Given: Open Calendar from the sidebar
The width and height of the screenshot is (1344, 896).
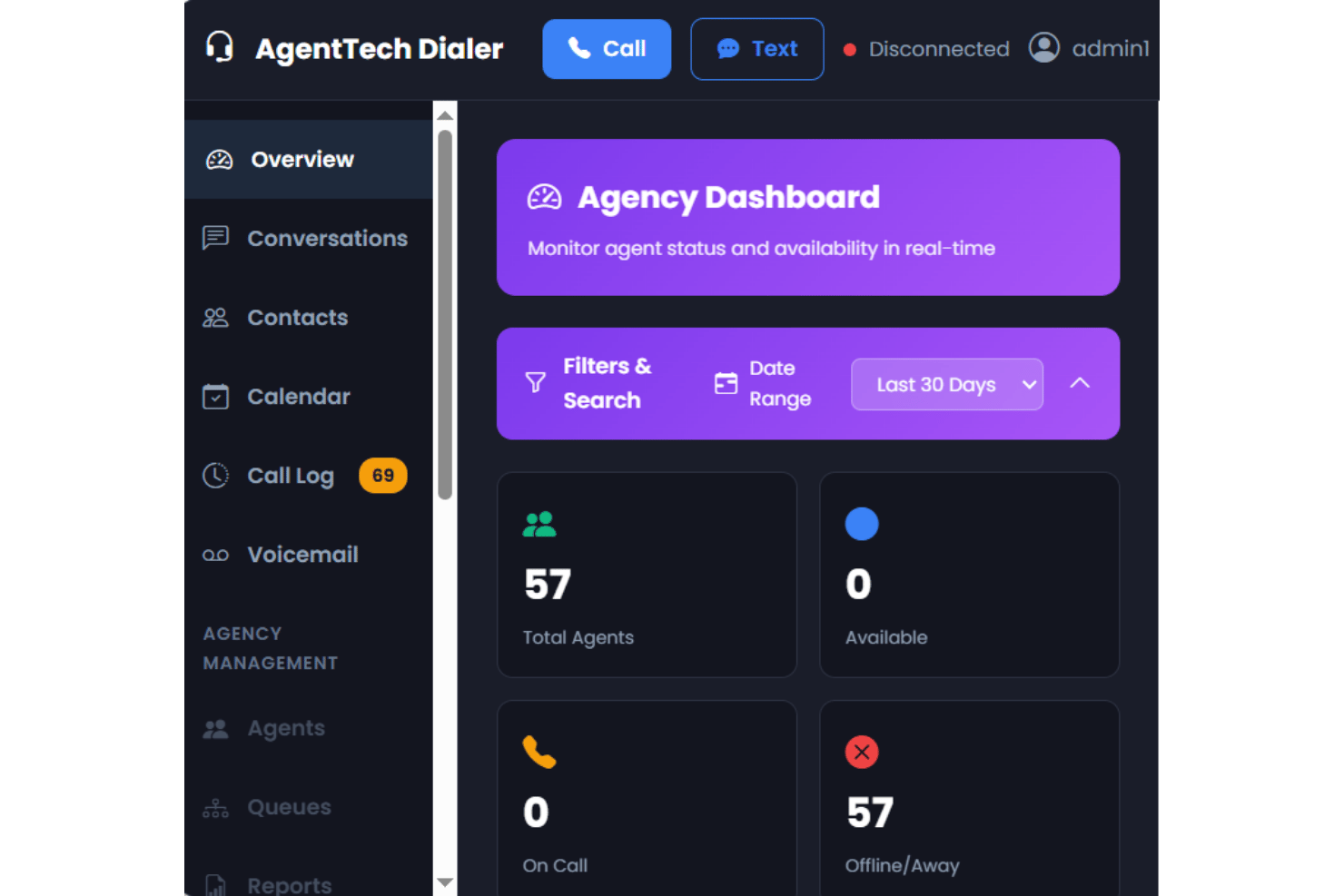Looking at the screenshot, I should tap(309, 396).
